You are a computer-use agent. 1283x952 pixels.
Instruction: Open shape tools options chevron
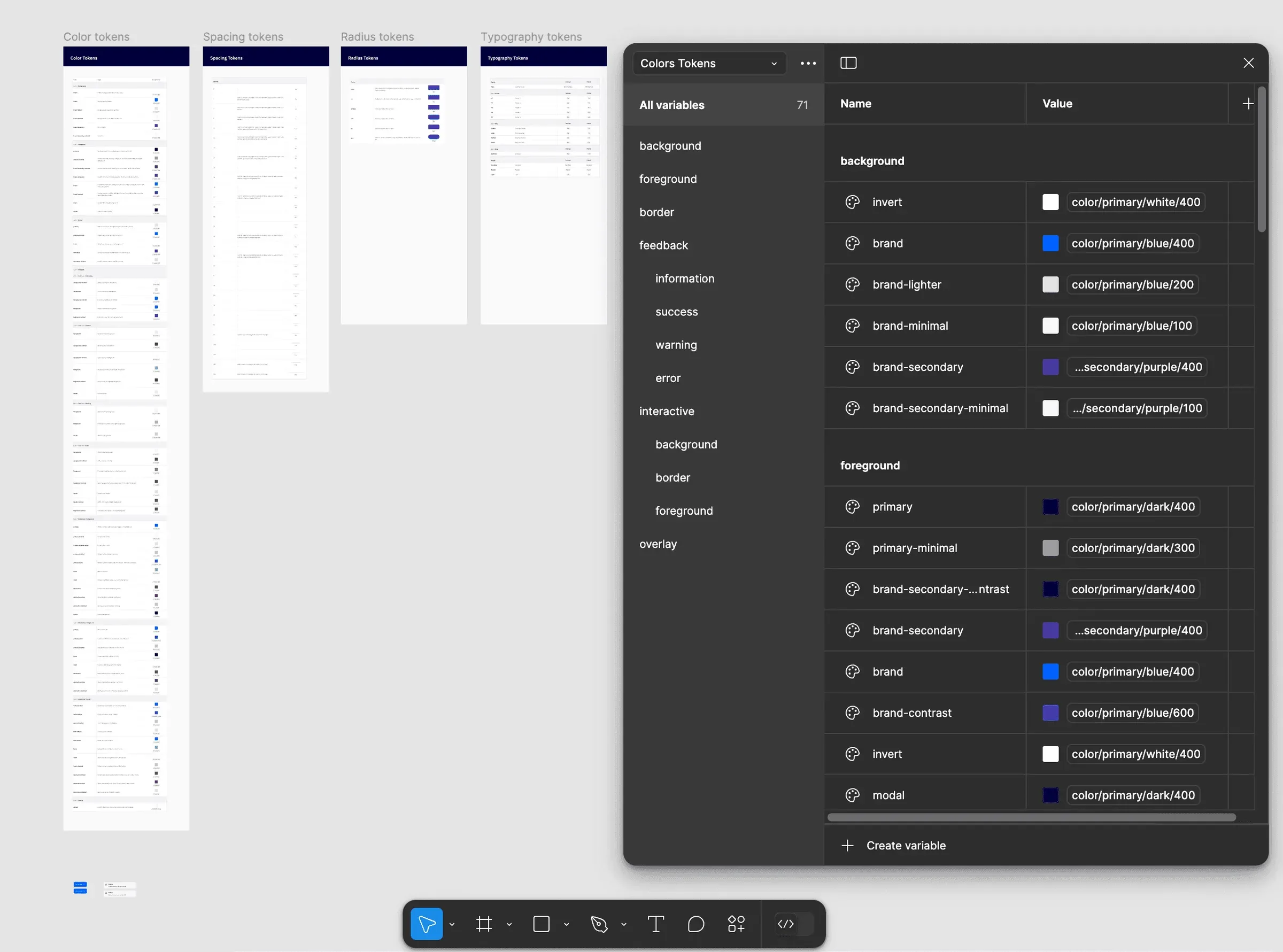click(x=567, y=924)
